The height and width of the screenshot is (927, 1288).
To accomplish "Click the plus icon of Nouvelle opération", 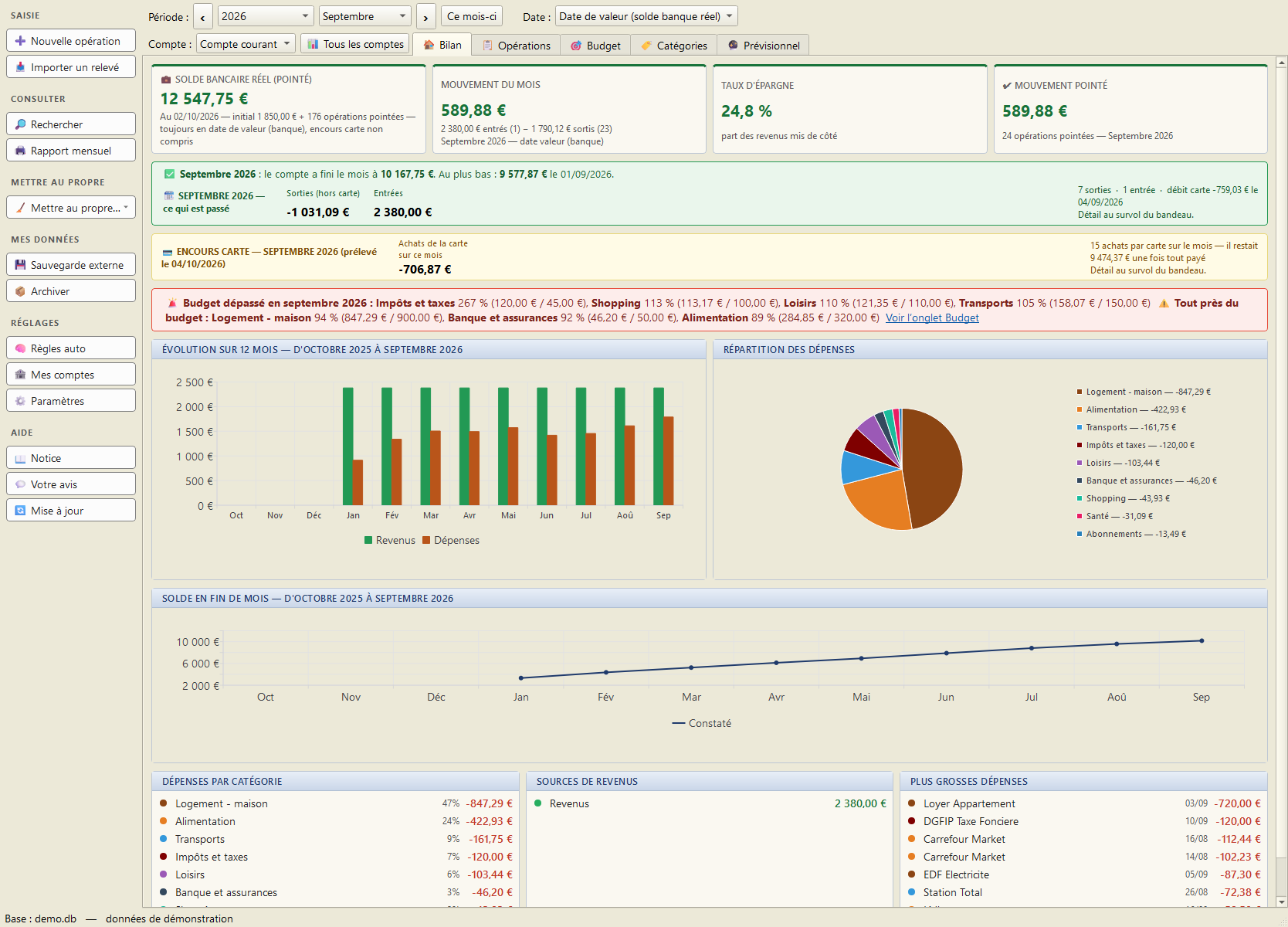I will pos(20,41).
